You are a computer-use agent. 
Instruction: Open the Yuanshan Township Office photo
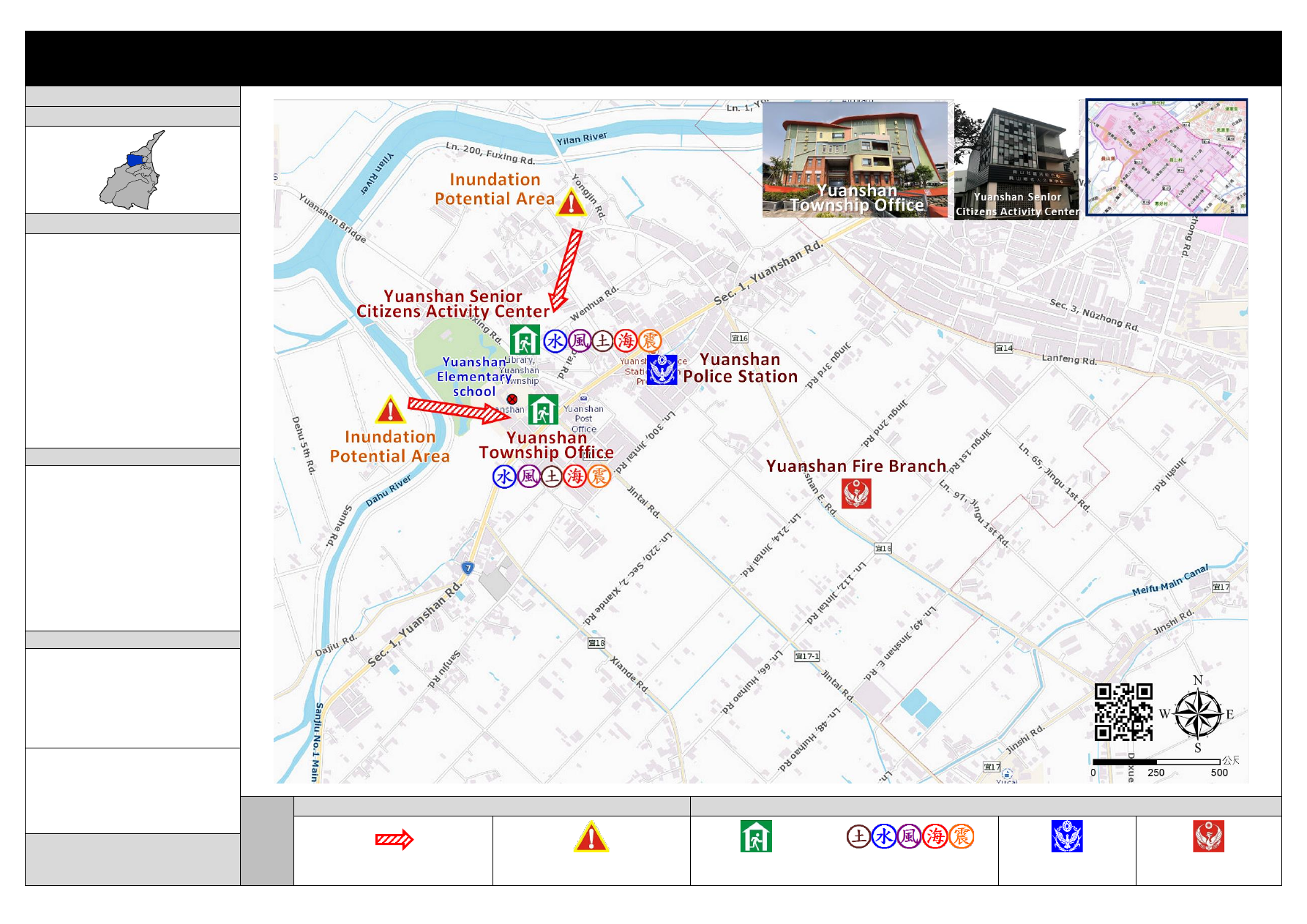click(x=855, y=159)
